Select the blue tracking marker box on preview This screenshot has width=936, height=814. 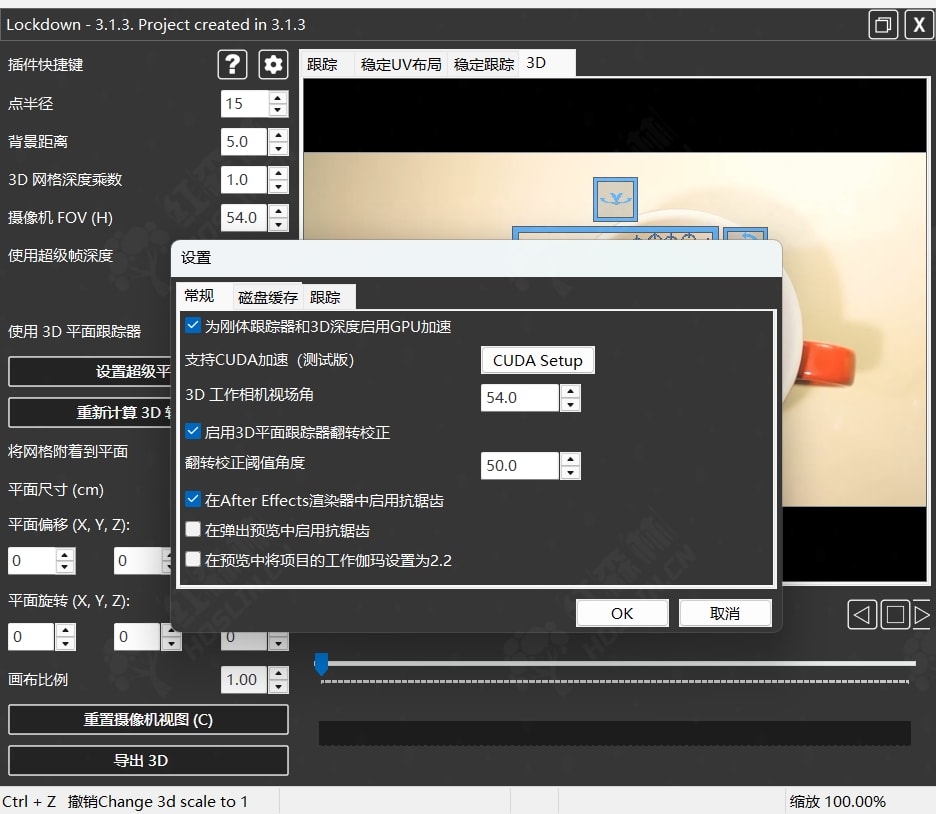[615, 199]
